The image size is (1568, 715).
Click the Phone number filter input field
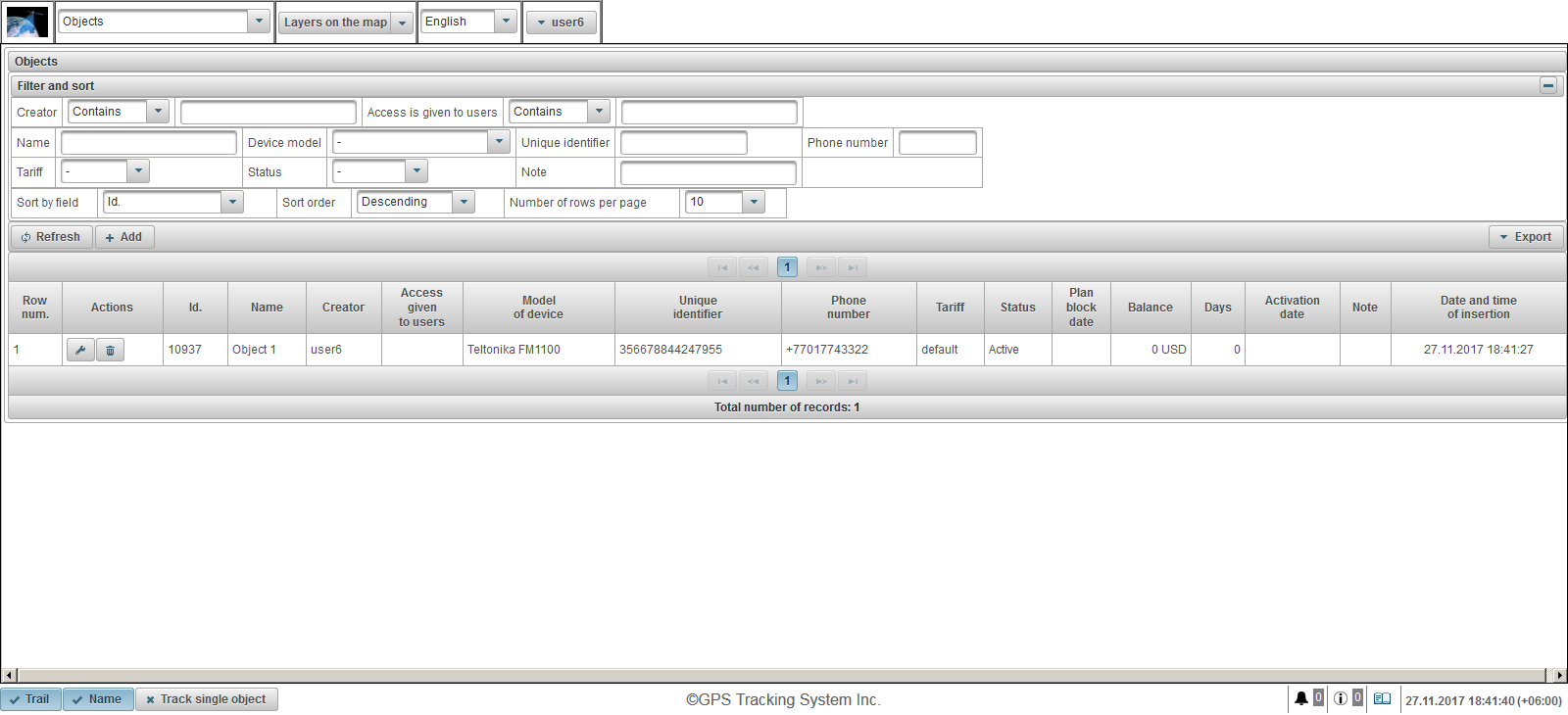pyautogui.click(x=937, y=143)
